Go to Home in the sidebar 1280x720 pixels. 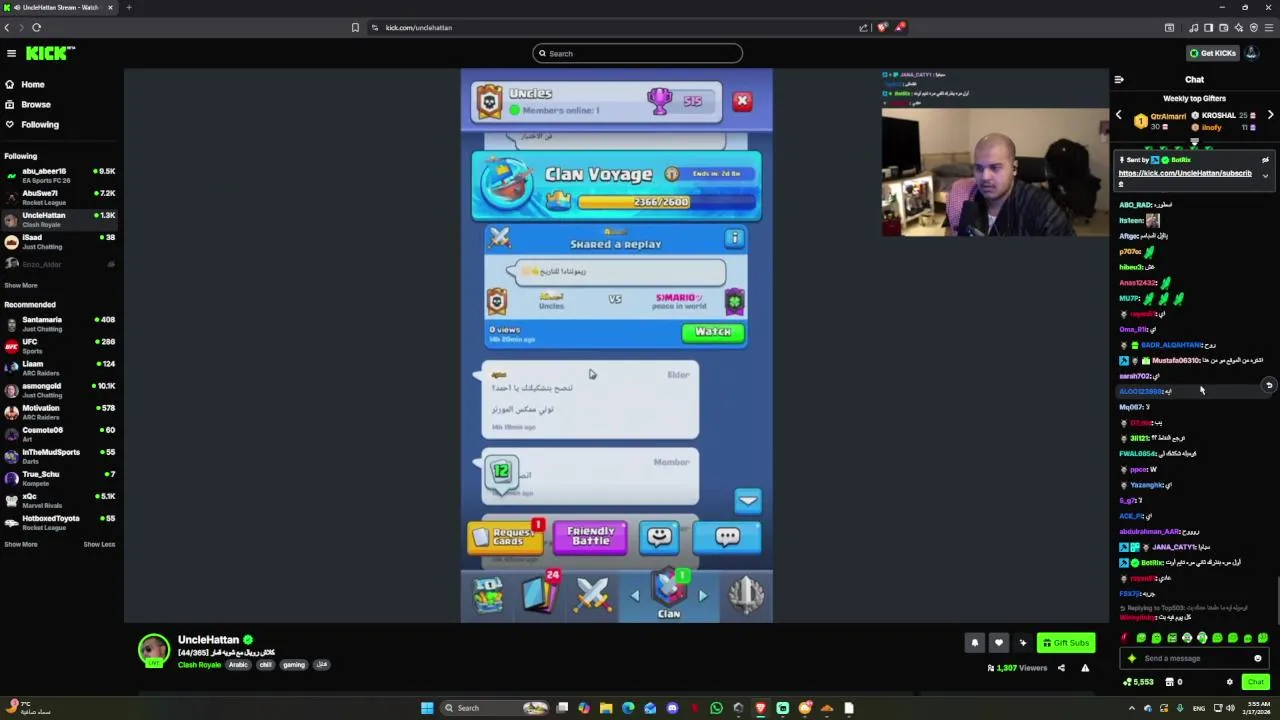click(x=32, y=84)
